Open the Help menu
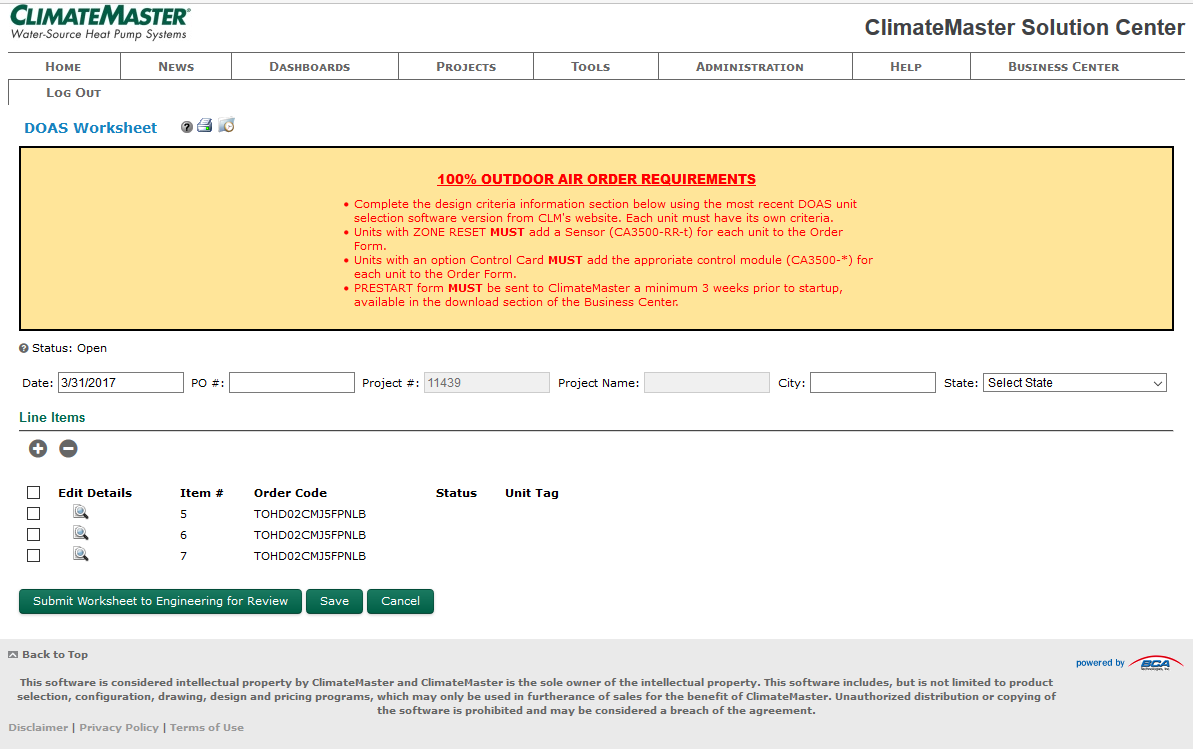 [x=906, y=67]
